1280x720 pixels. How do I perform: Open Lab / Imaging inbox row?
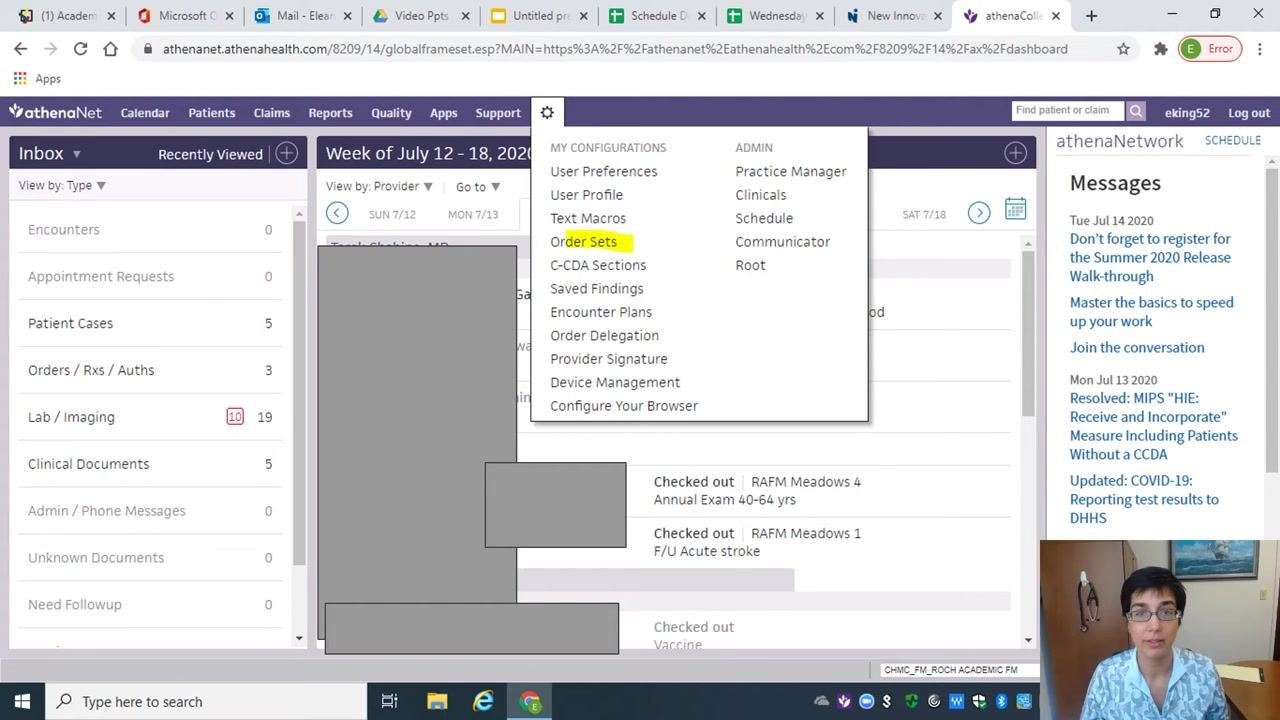click(x=150, y=417)
